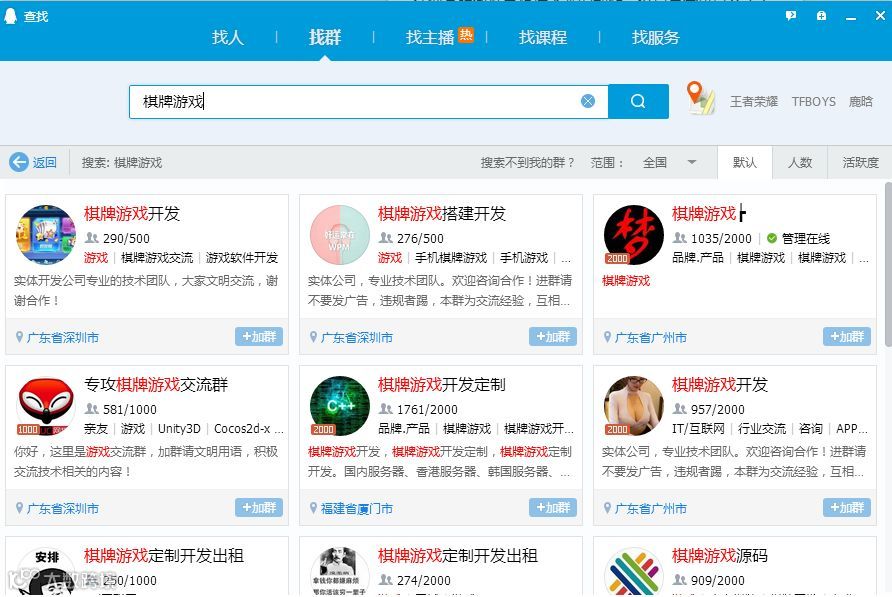This screenshot has height=597, width=892.
Task: Open colorful stripes avatar of 棋牌游戏源码
Action: (634, 571)
